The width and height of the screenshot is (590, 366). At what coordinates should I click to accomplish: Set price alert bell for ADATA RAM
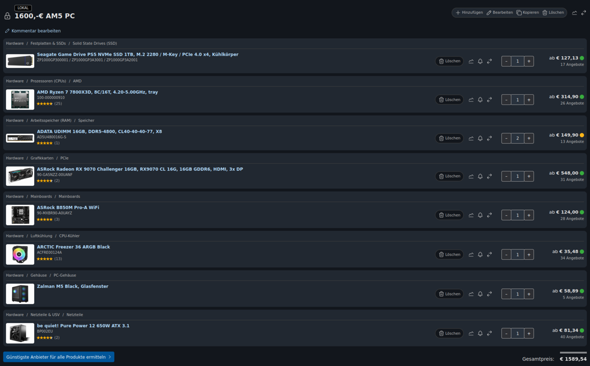(480, 138)
